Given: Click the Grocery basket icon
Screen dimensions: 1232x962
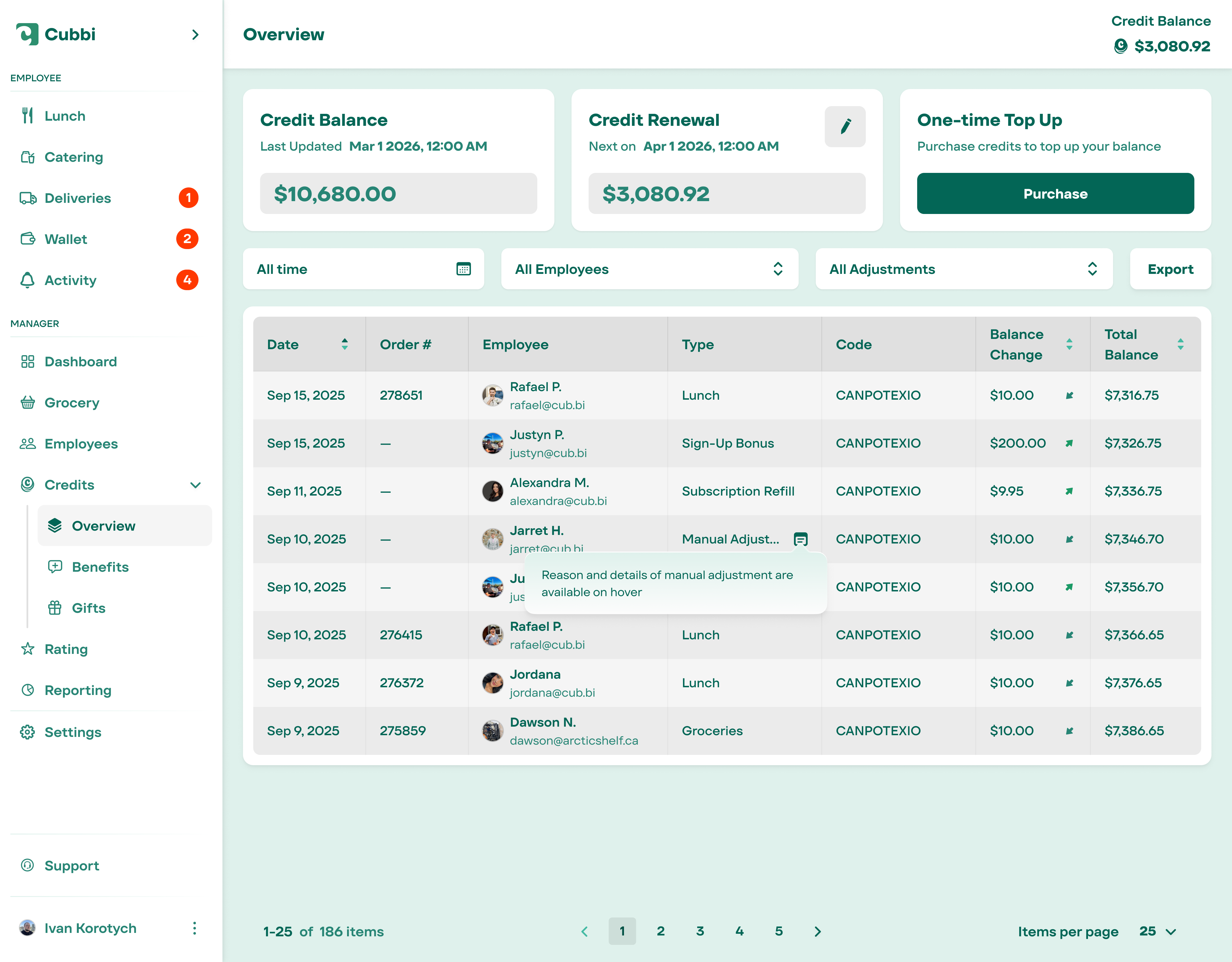Looking at the screenshot, I should pyautogui.click(x=28, y=402).
